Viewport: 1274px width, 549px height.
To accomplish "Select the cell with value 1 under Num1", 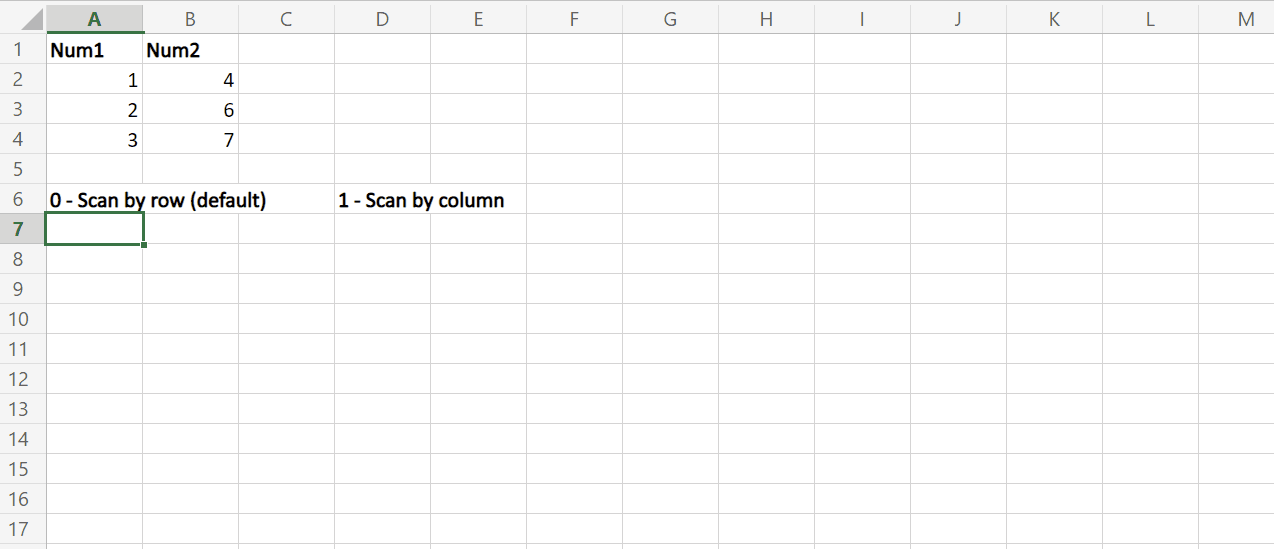I will click(x=94, y=80).
